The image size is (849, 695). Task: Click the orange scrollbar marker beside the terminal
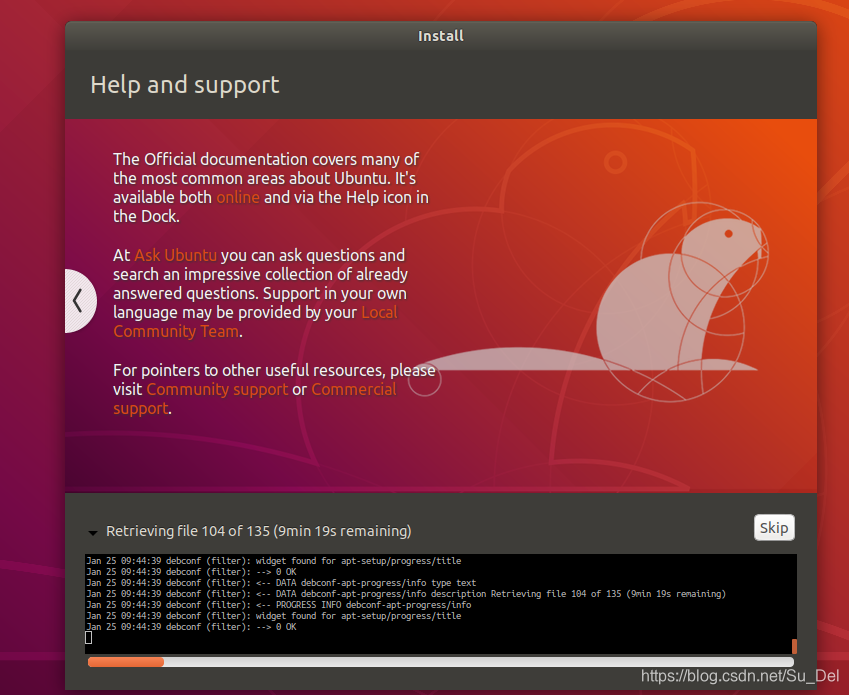click(x=794, y=646)
